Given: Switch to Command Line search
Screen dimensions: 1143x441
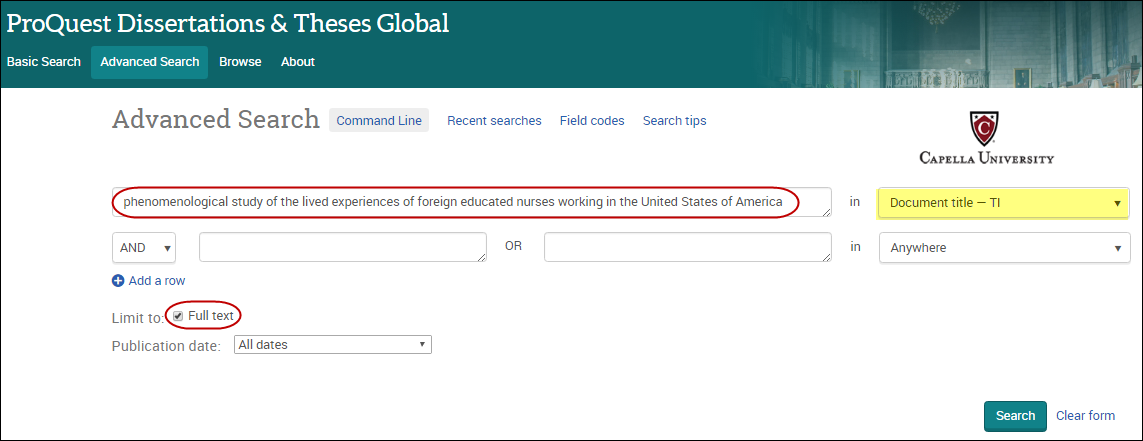Looking at the screenshot, I should pyautogui.click(x=379, y=120).
